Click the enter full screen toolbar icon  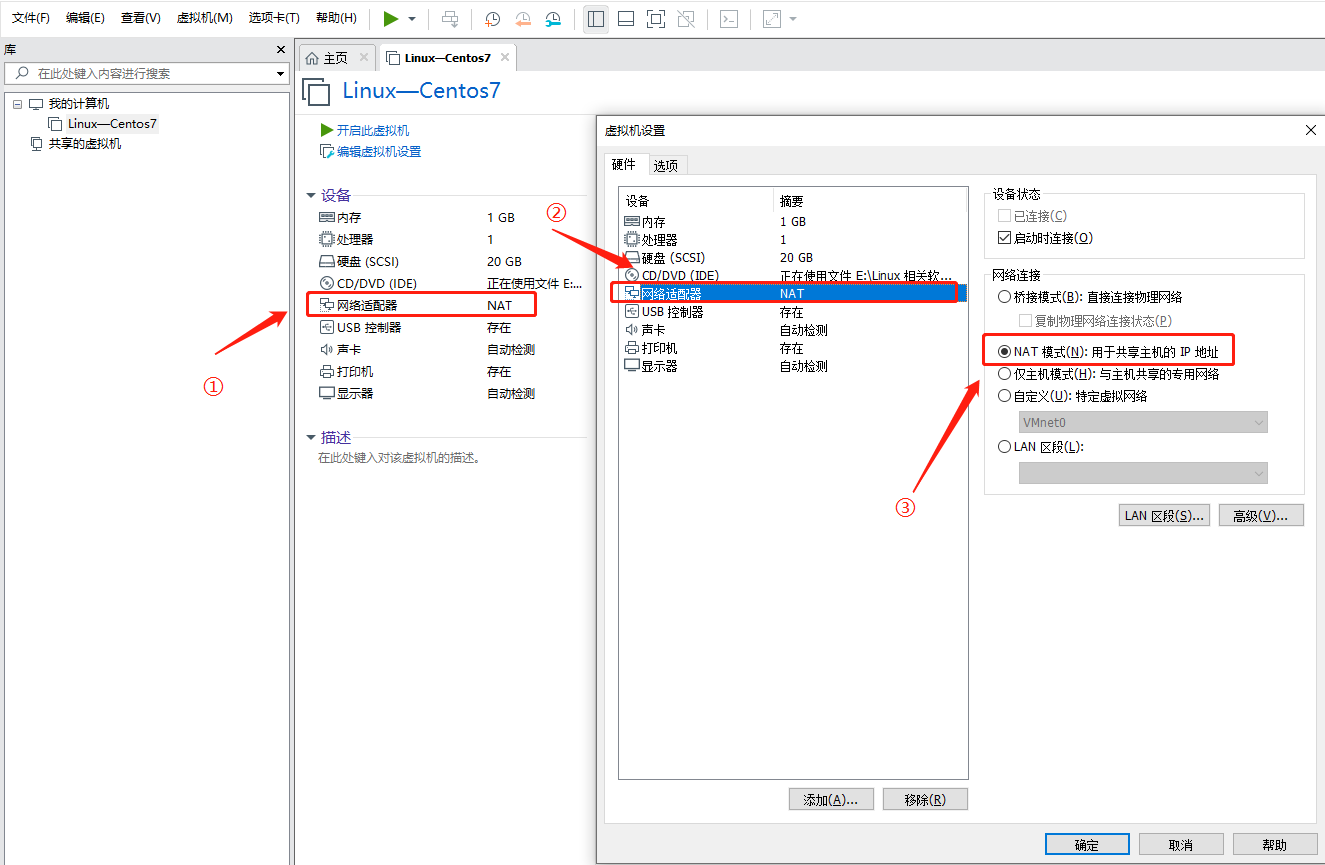click(x=656, y=19)
